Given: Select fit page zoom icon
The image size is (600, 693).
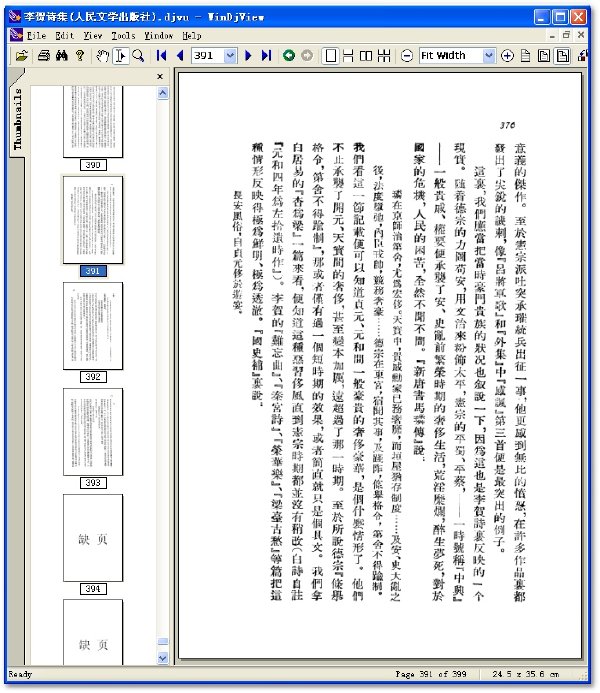Looking at the screenshot, I should tap(544, 56).
